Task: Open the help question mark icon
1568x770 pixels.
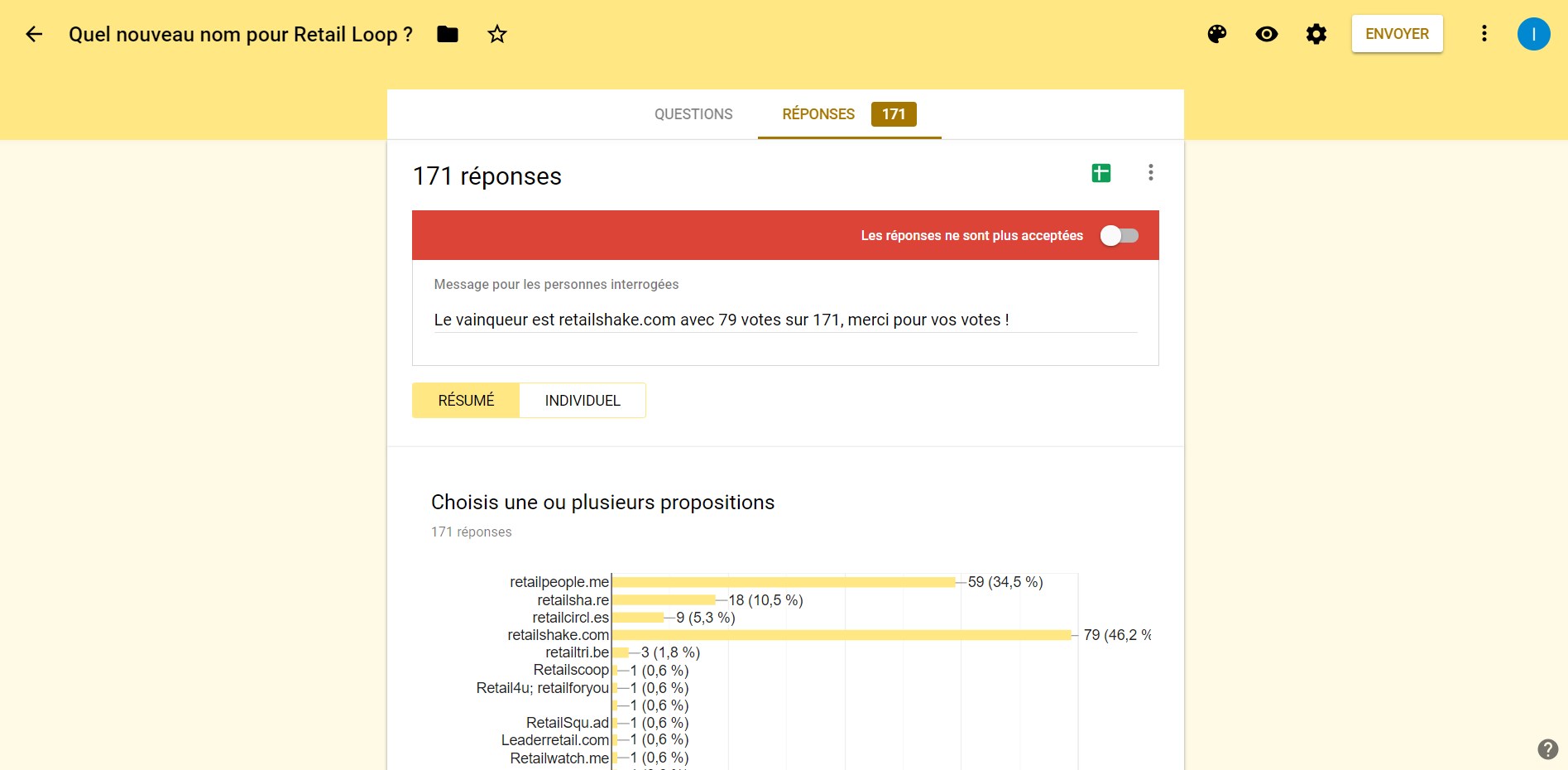Action: tap(1548, 749)
